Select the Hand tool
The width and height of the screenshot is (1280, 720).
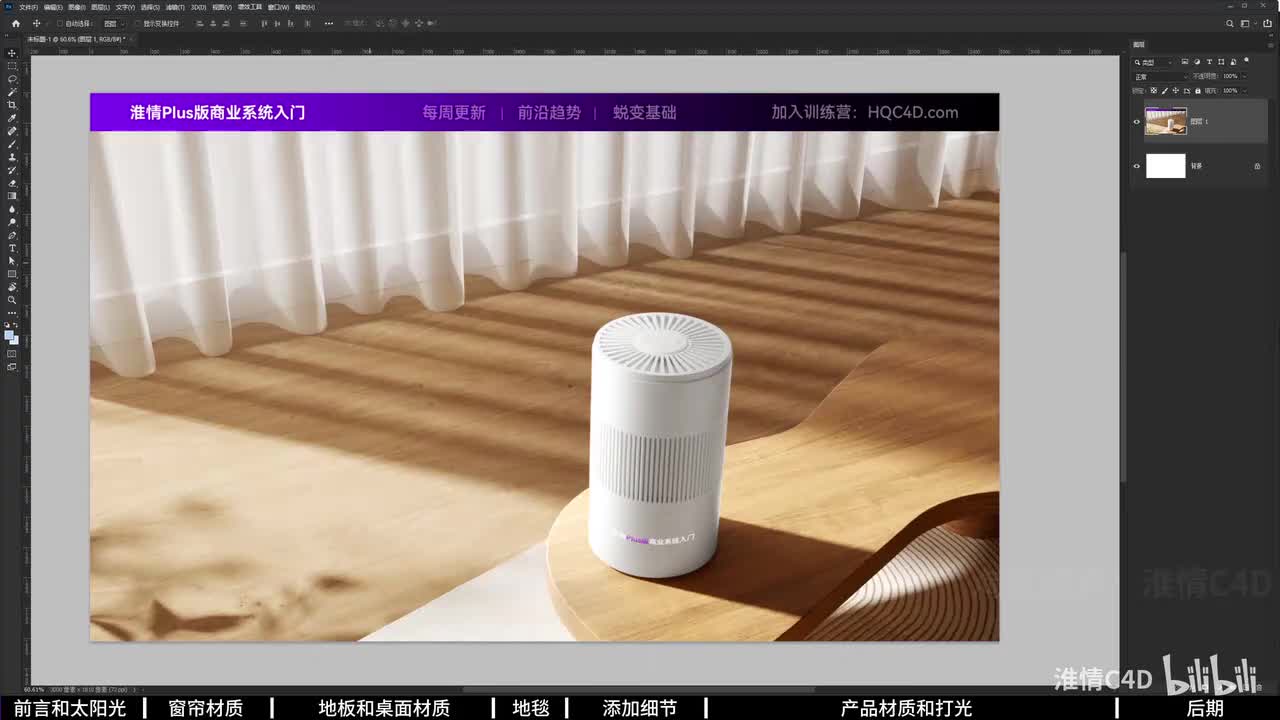[12, 287]
